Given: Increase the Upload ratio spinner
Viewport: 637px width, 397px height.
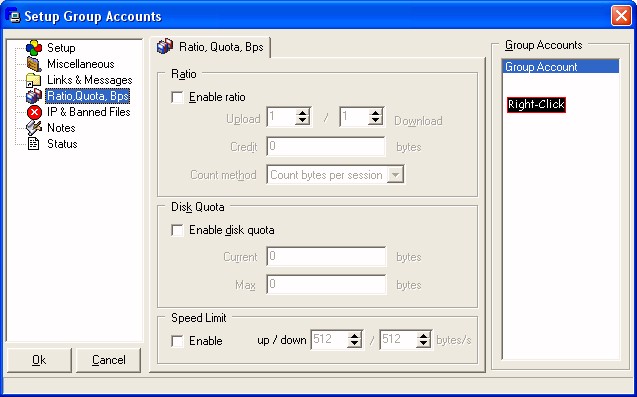Looking at the screenshot, I should click(302, 113).
